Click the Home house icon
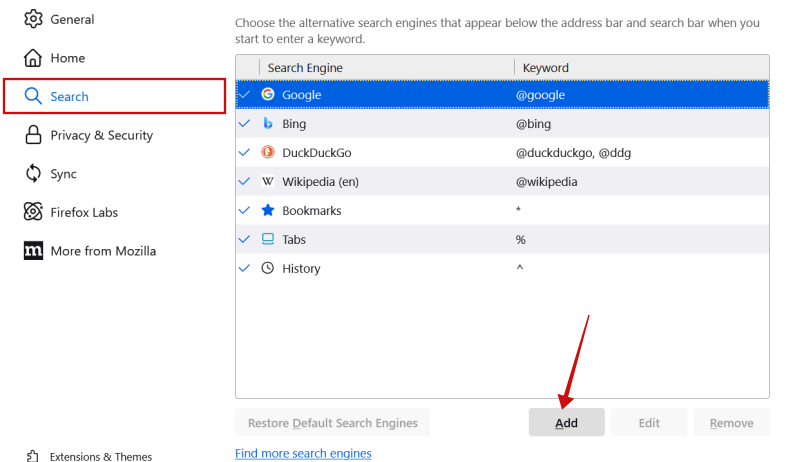 pos(33,58)
